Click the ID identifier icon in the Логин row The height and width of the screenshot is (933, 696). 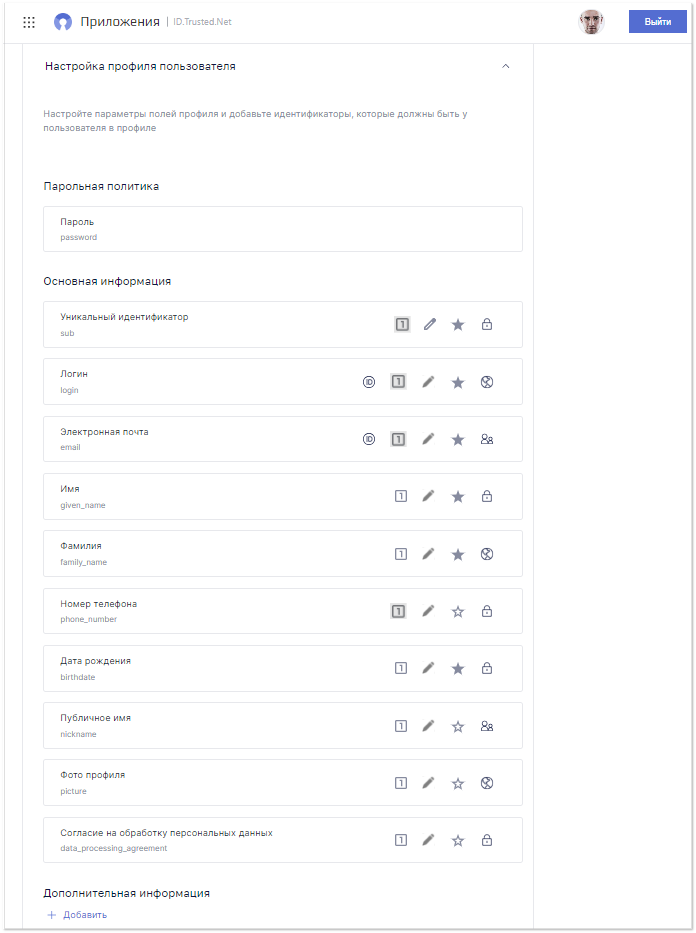(x=369, y=382)
